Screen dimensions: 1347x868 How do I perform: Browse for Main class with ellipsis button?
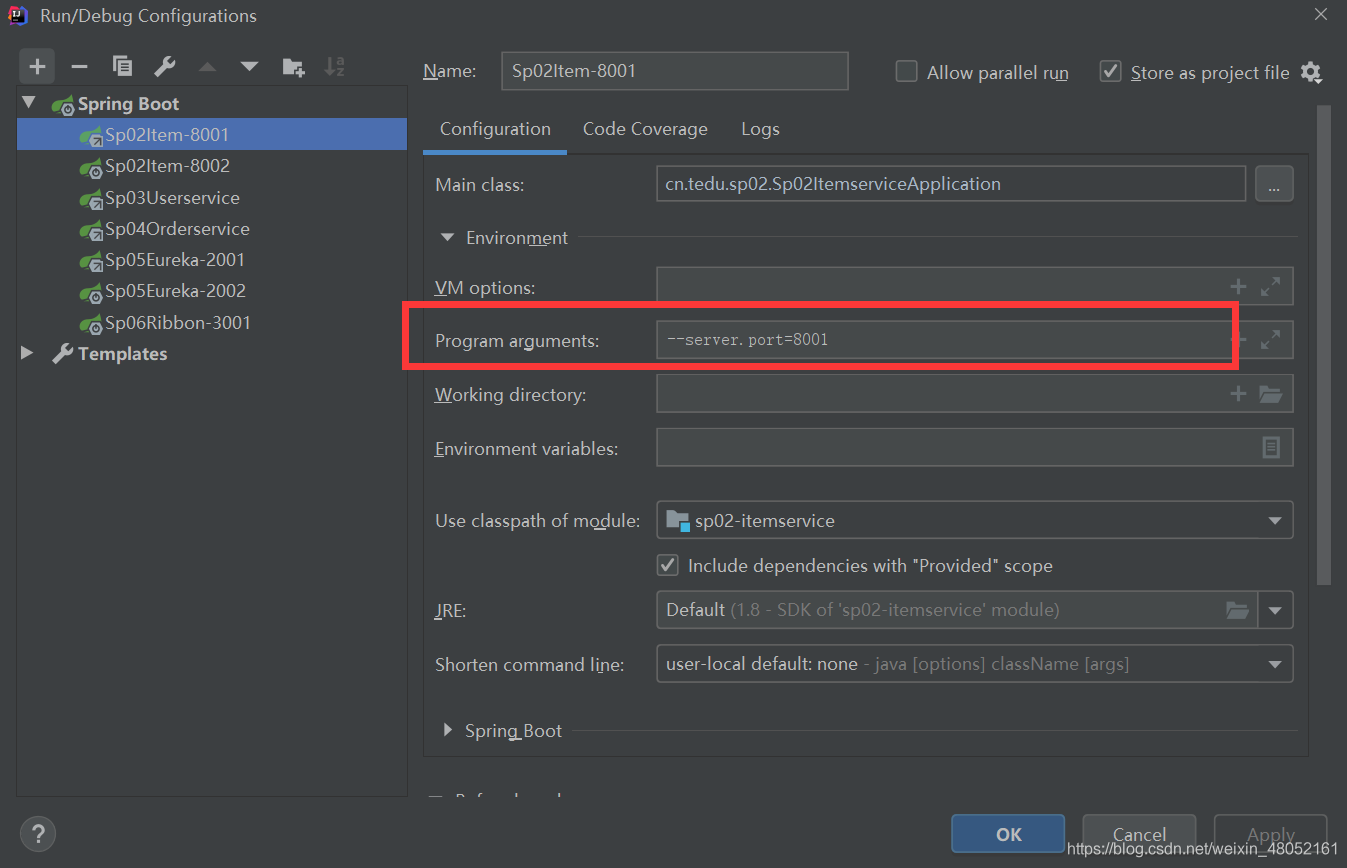tap(1274, 184)
